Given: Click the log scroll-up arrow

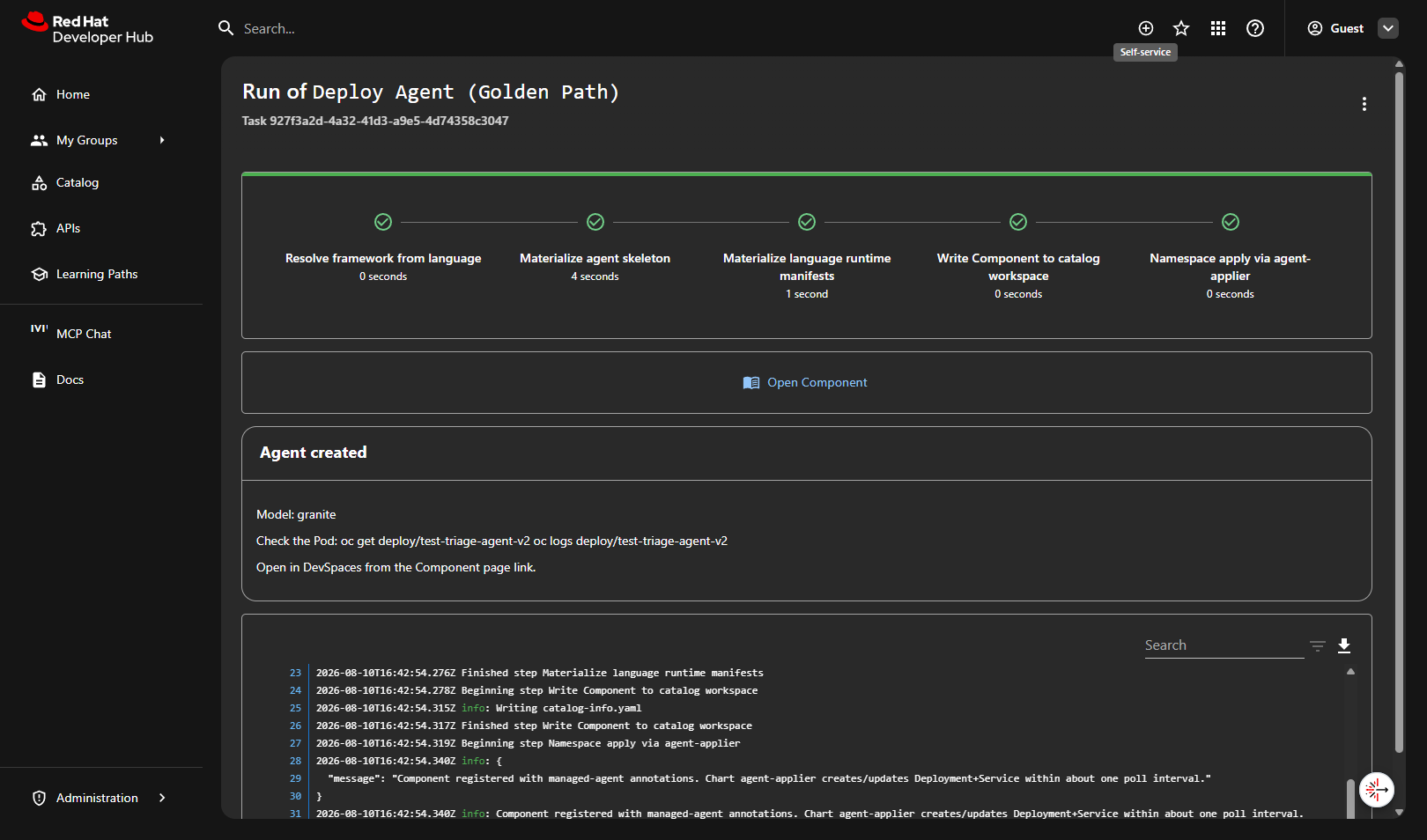Looking at the screenshot, I should (1350, 672).
